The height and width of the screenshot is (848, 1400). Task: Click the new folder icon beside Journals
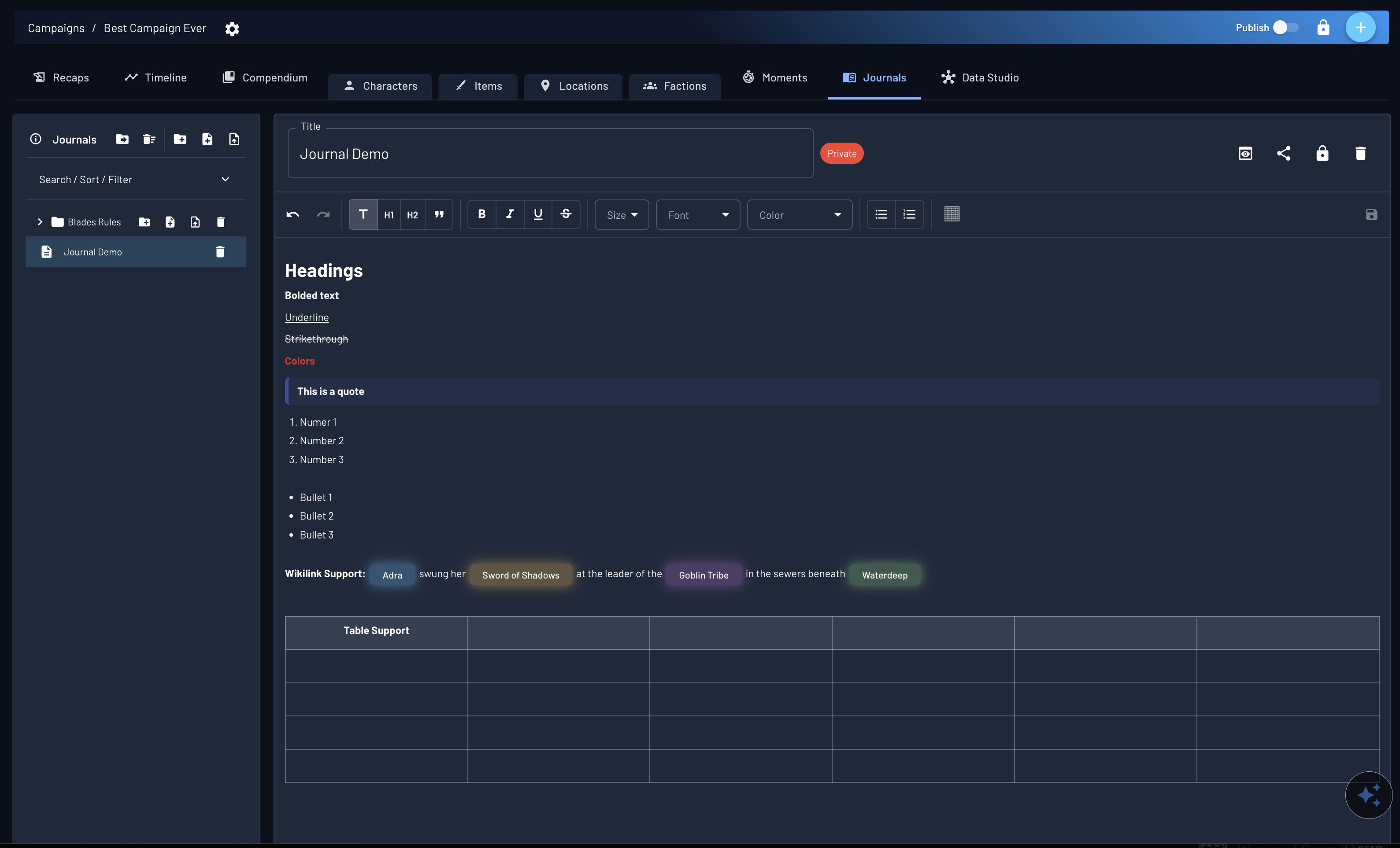pyautogui.click(x=180, y=139)
